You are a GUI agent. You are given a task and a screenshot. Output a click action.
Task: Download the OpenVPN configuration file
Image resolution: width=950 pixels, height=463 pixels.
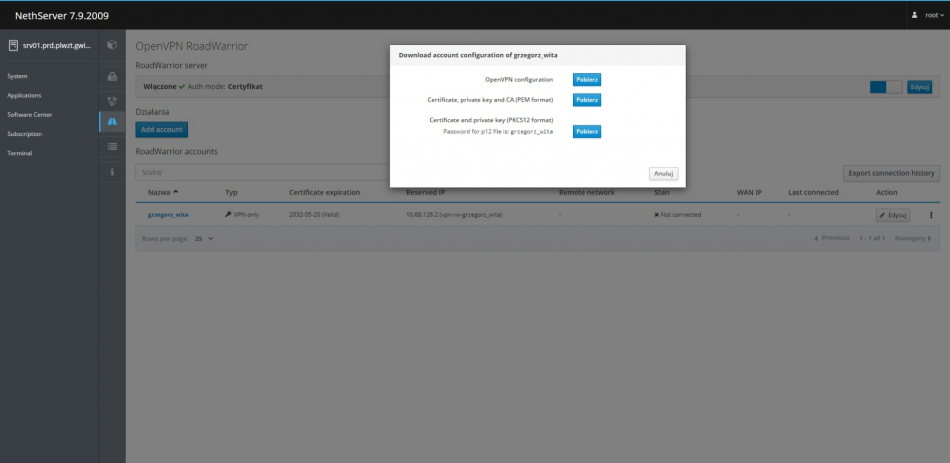click(x=586, y=79)
